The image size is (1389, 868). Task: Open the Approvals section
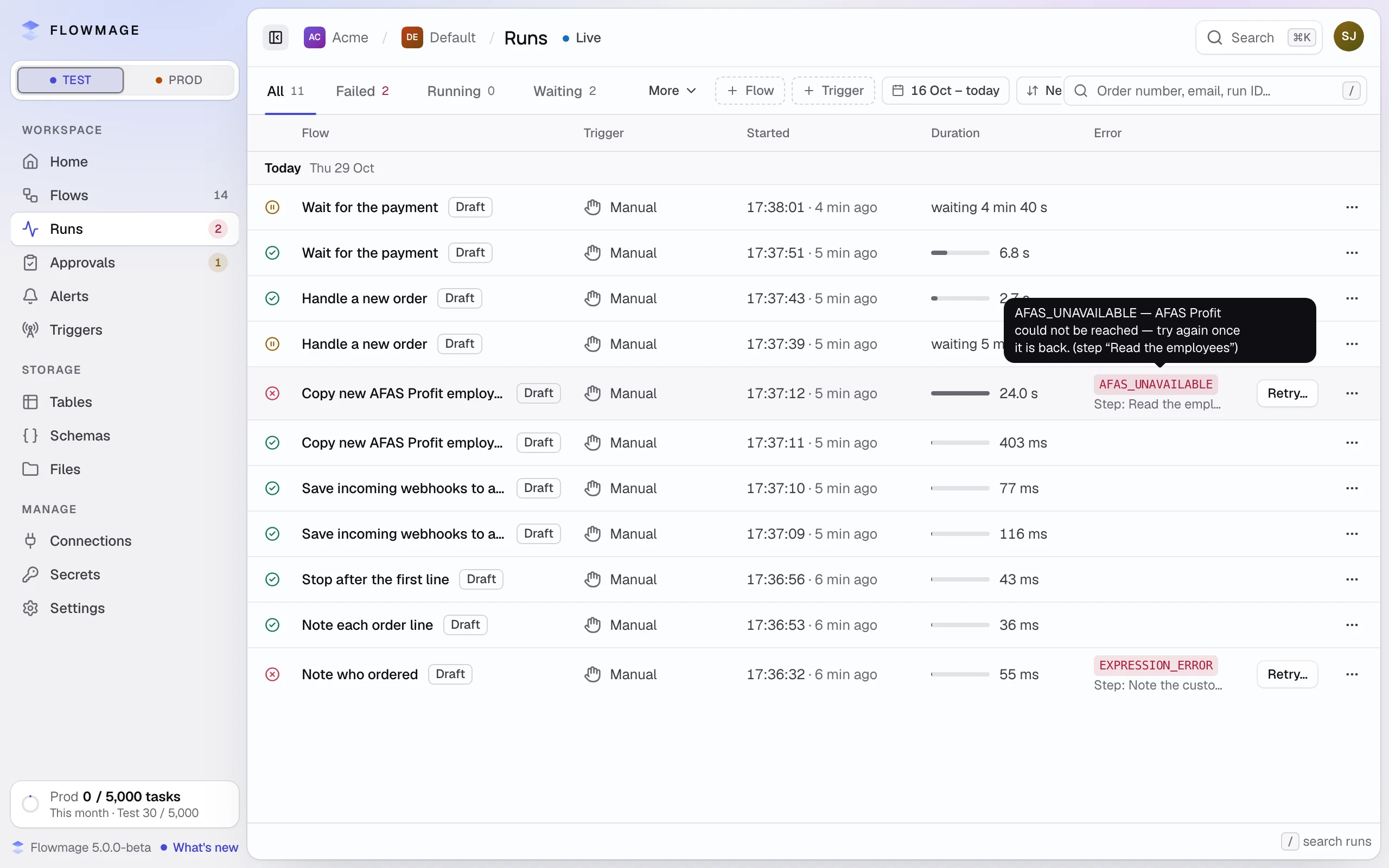125,263
